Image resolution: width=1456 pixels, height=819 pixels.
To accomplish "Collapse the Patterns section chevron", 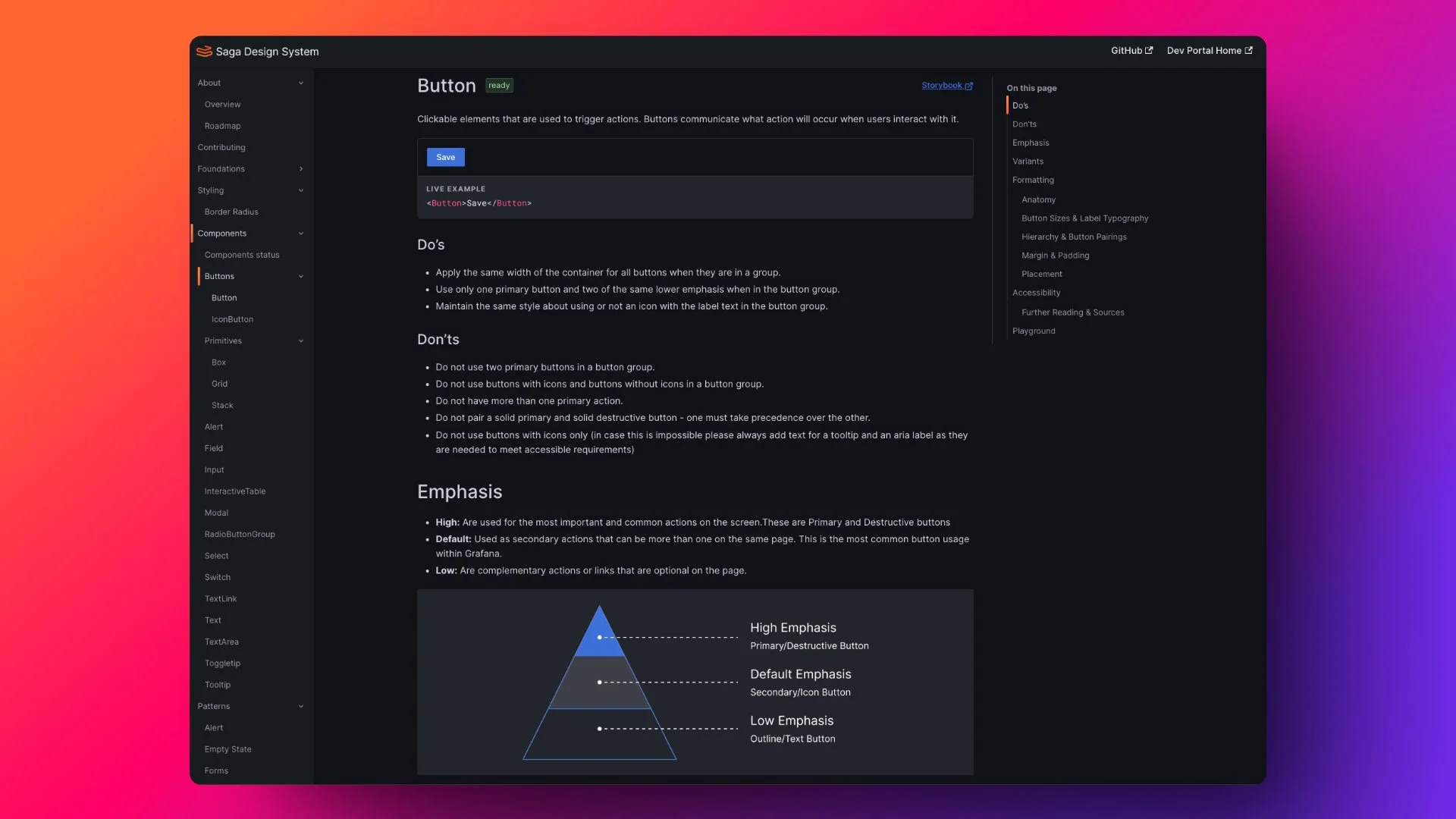I will 301,707.
